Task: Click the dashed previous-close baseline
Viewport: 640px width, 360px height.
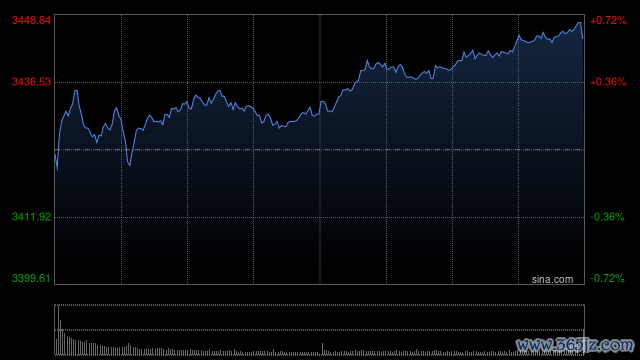Action: (x=319, y=150)
